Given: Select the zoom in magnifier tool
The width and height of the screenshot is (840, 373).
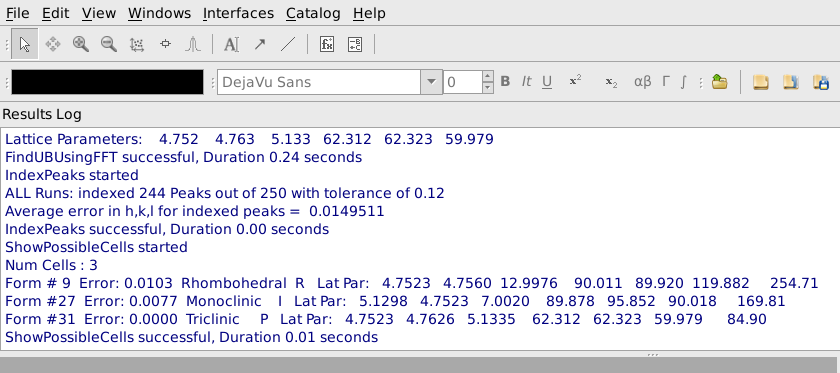Looking at the screenshot, I should coord(81,44).
